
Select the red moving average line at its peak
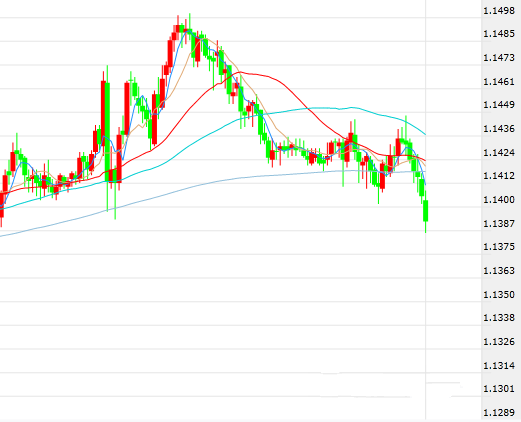pos(240,72)
